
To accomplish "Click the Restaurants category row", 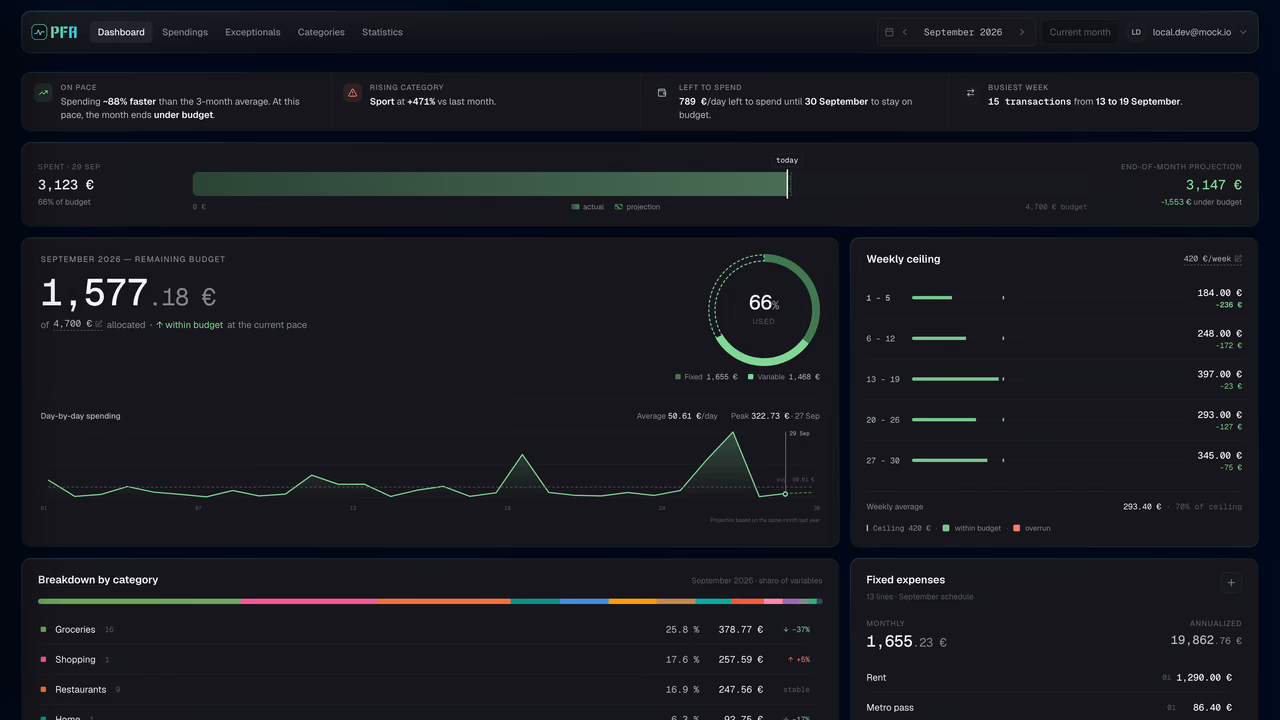I will (x=430, y=690).
